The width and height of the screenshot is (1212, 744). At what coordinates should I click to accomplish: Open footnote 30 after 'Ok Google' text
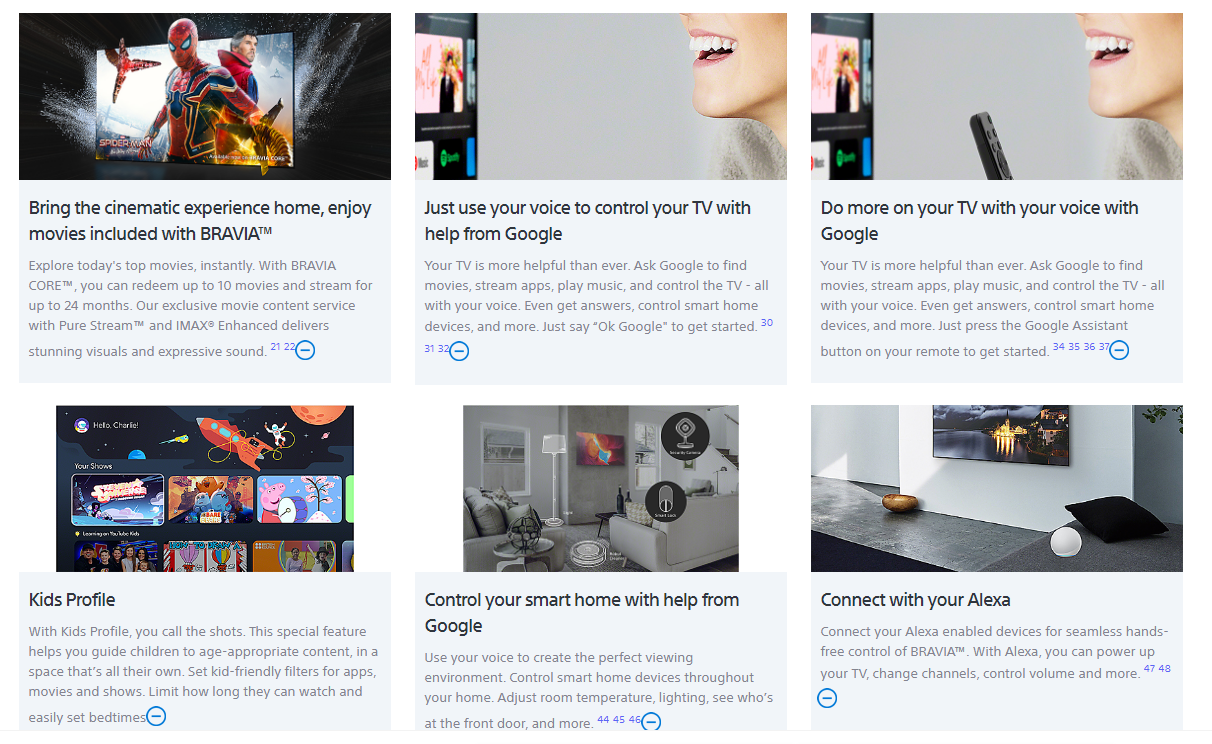click(x=766, y=323)
